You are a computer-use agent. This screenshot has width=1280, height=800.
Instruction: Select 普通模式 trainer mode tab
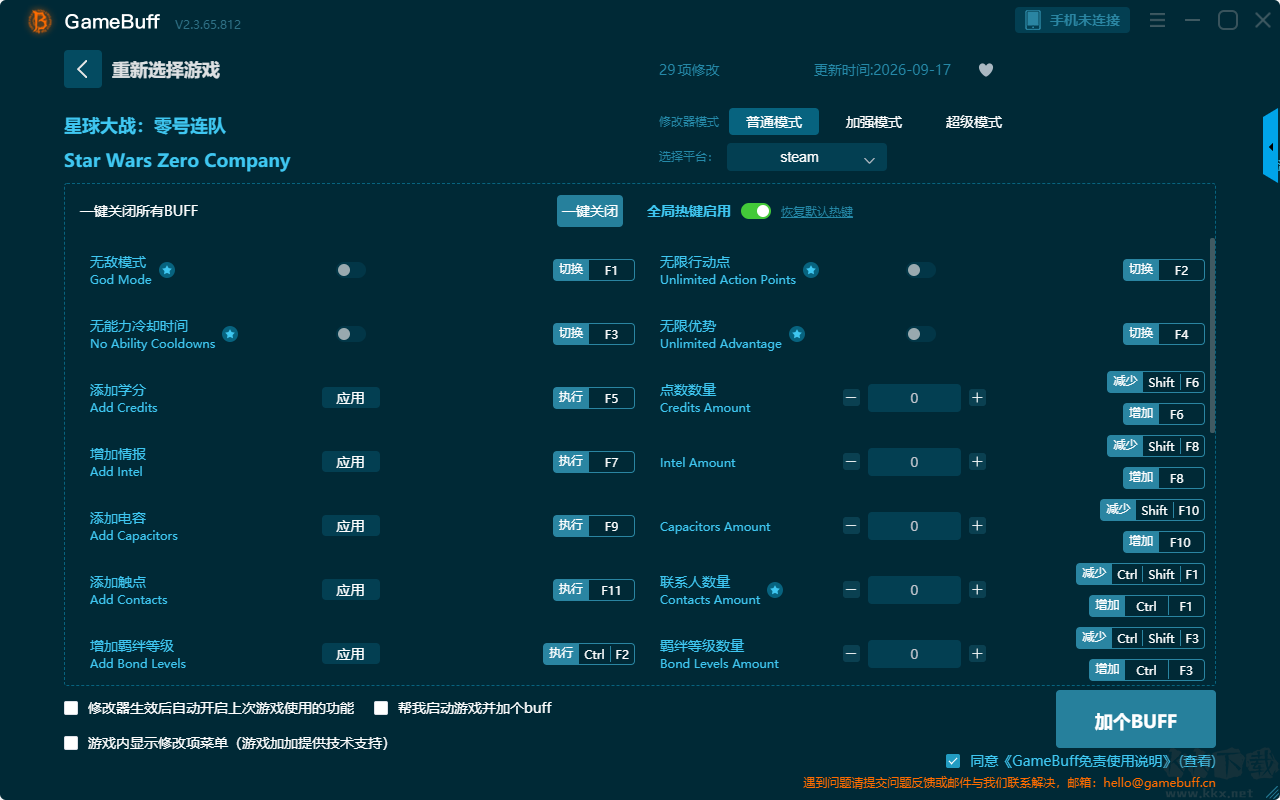(x=774, y=122)
